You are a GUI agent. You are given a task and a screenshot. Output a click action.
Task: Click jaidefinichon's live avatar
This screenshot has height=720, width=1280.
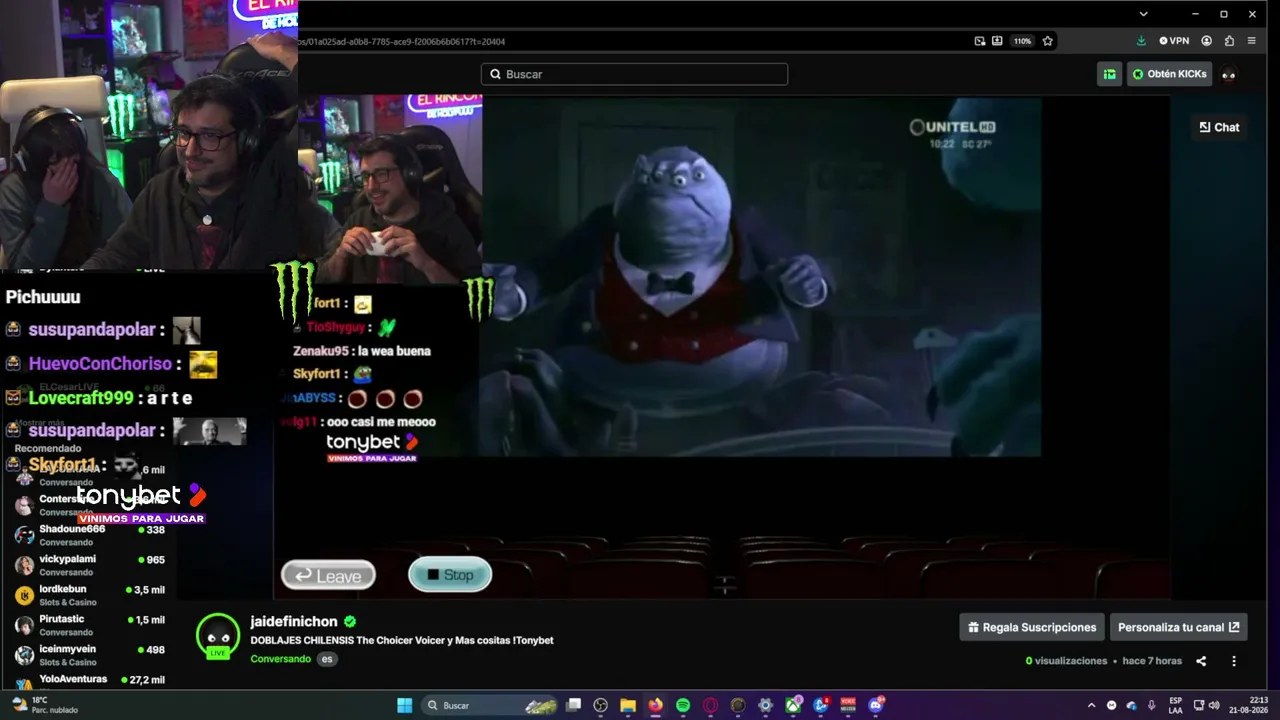coord(218,637)
